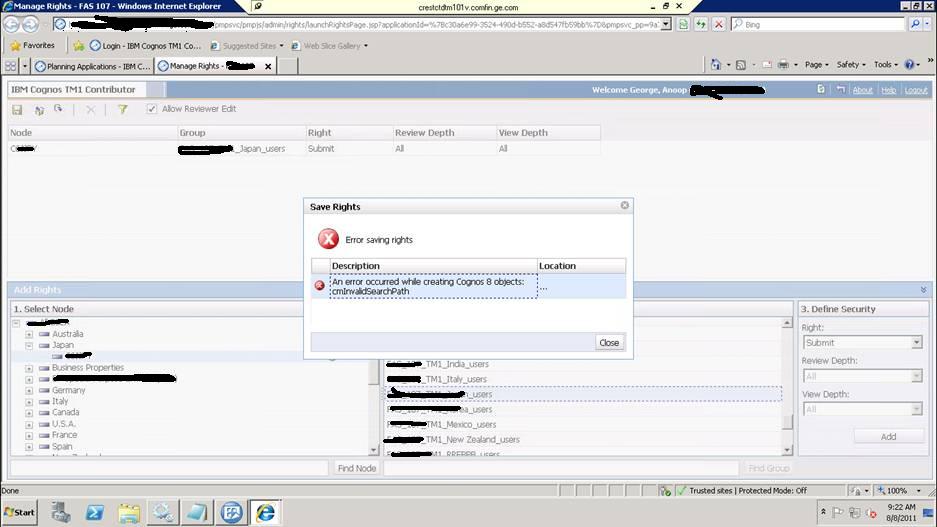Open Windows Explorer folder in taskbar
This screenshot has height=527, width=937.
[128, 513]
